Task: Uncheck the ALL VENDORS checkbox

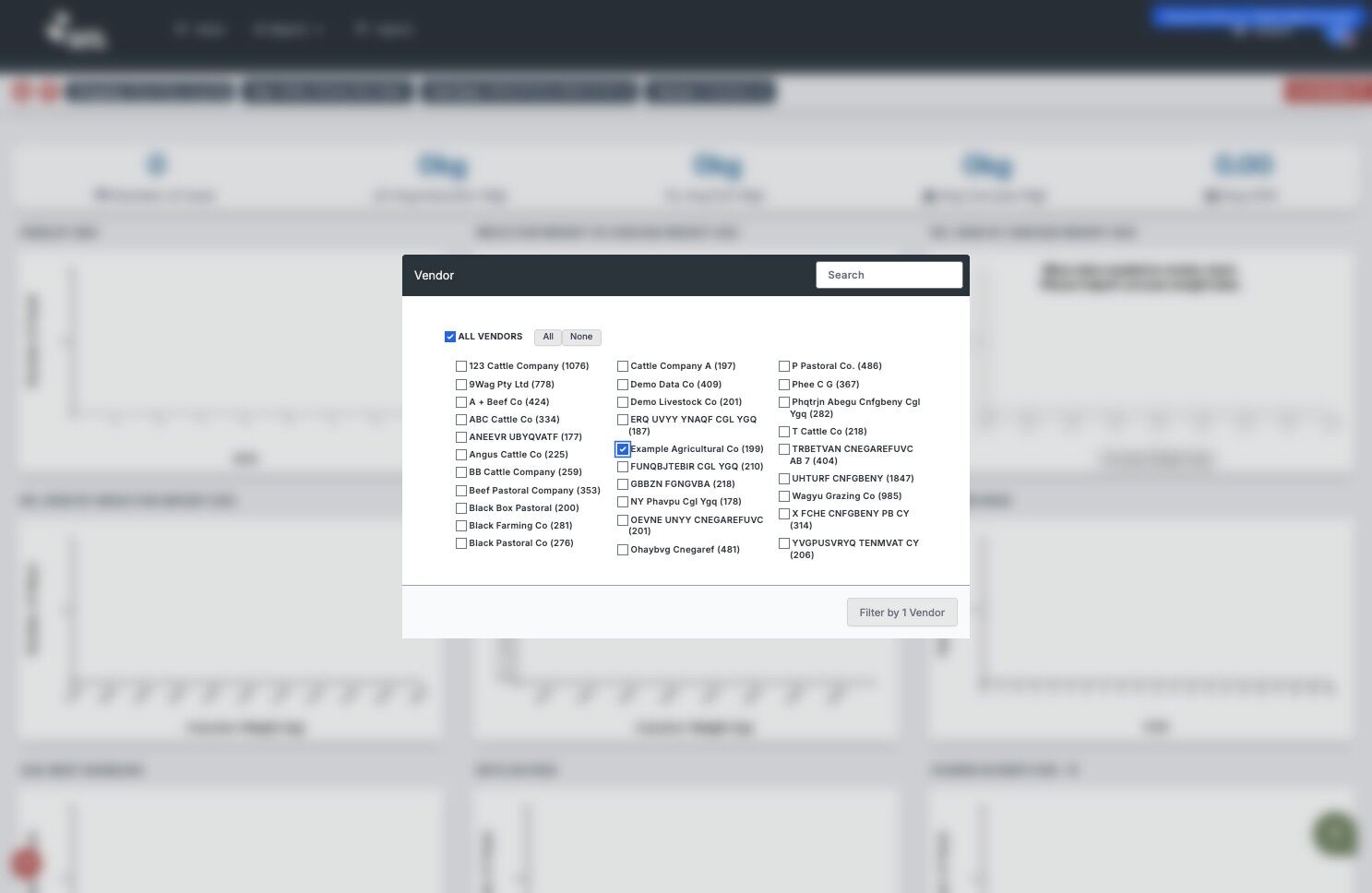Action: (450, 337)
